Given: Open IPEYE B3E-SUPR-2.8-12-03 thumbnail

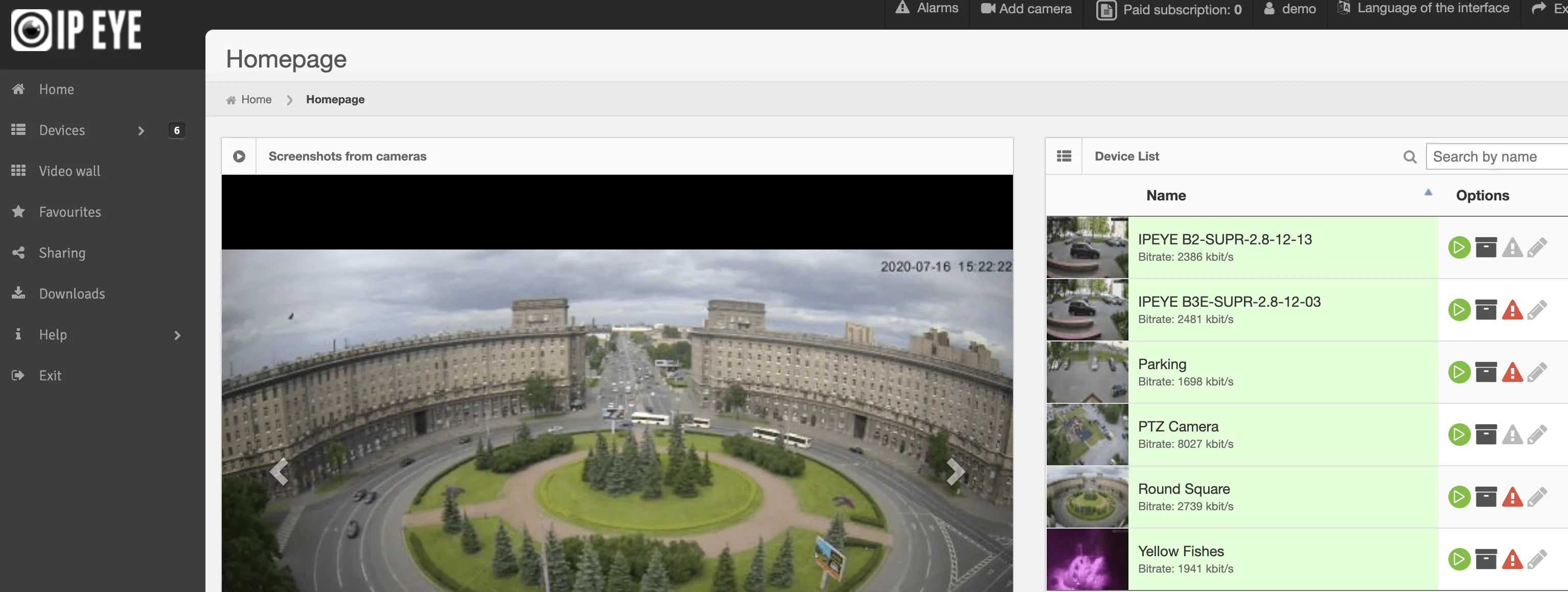Looking at the screenshot, I should (1087, 310).
